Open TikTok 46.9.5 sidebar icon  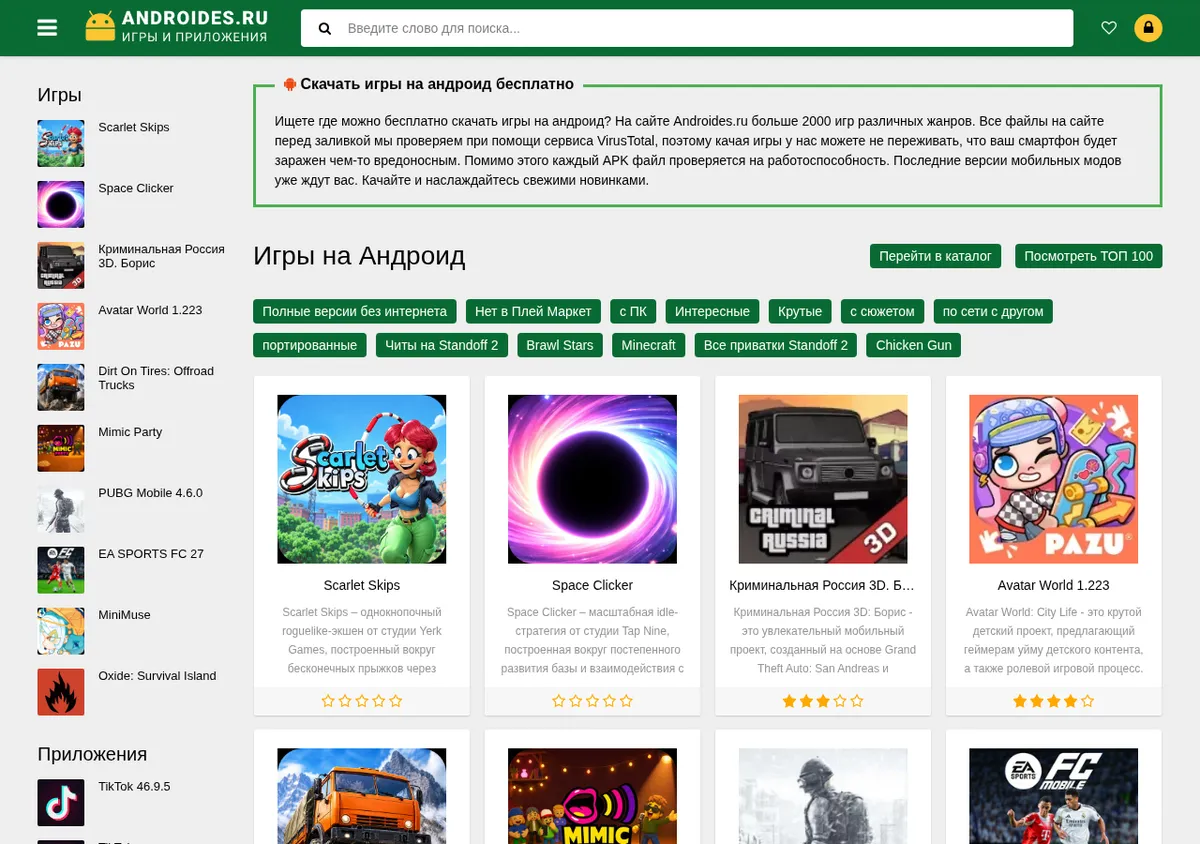point(61,802)
